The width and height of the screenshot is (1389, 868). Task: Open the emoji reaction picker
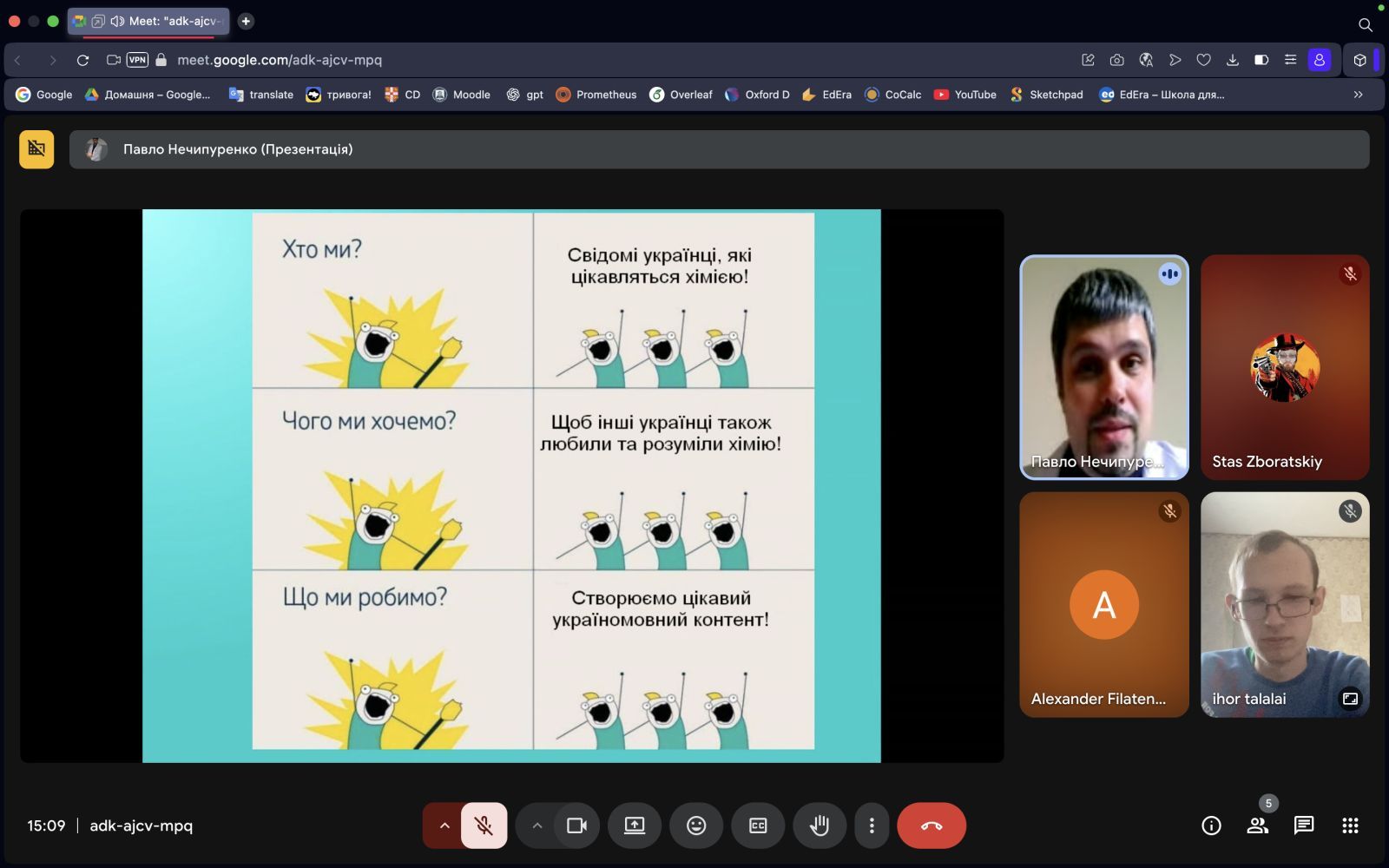695,825
